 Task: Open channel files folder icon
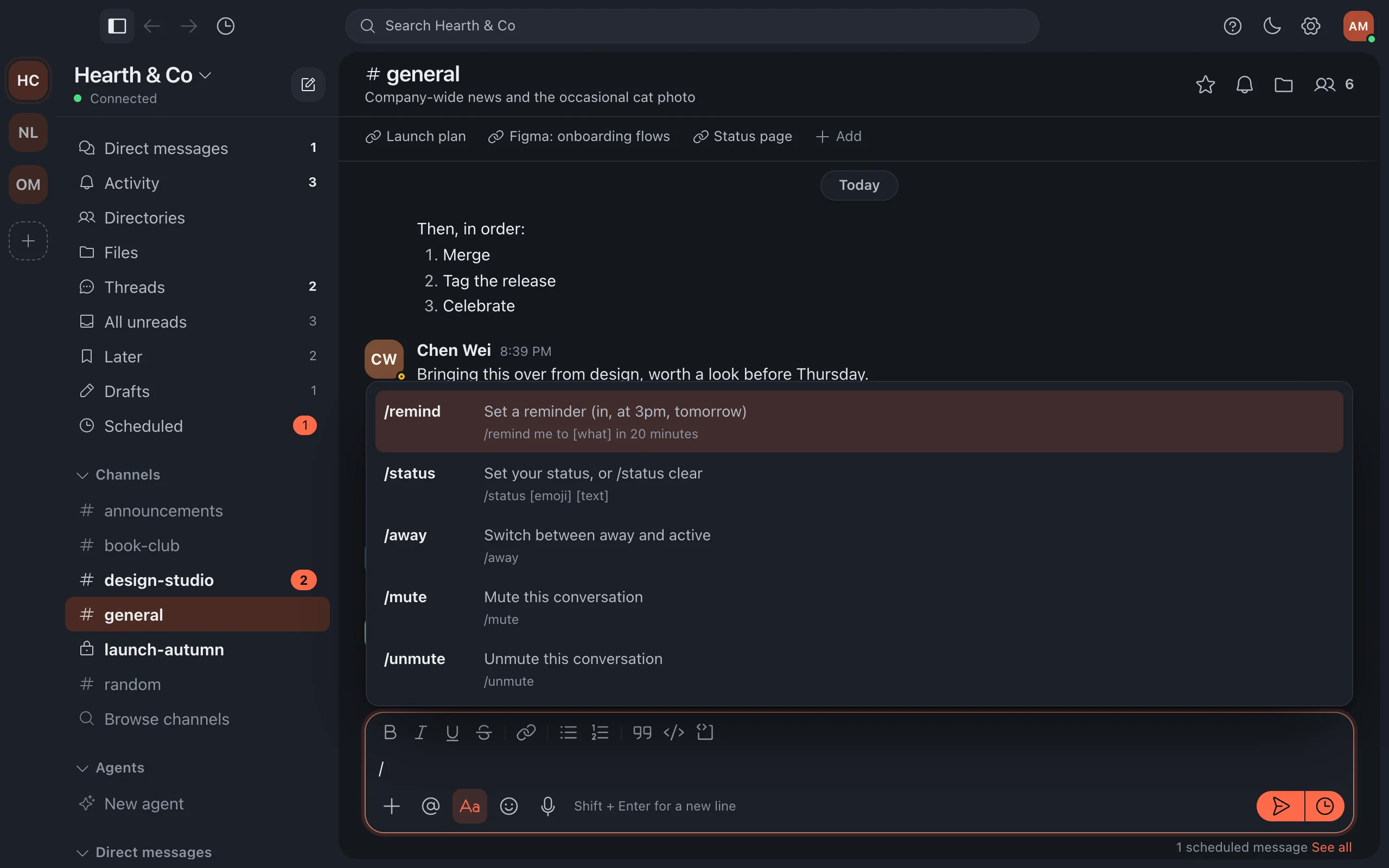pos(1283,85)
